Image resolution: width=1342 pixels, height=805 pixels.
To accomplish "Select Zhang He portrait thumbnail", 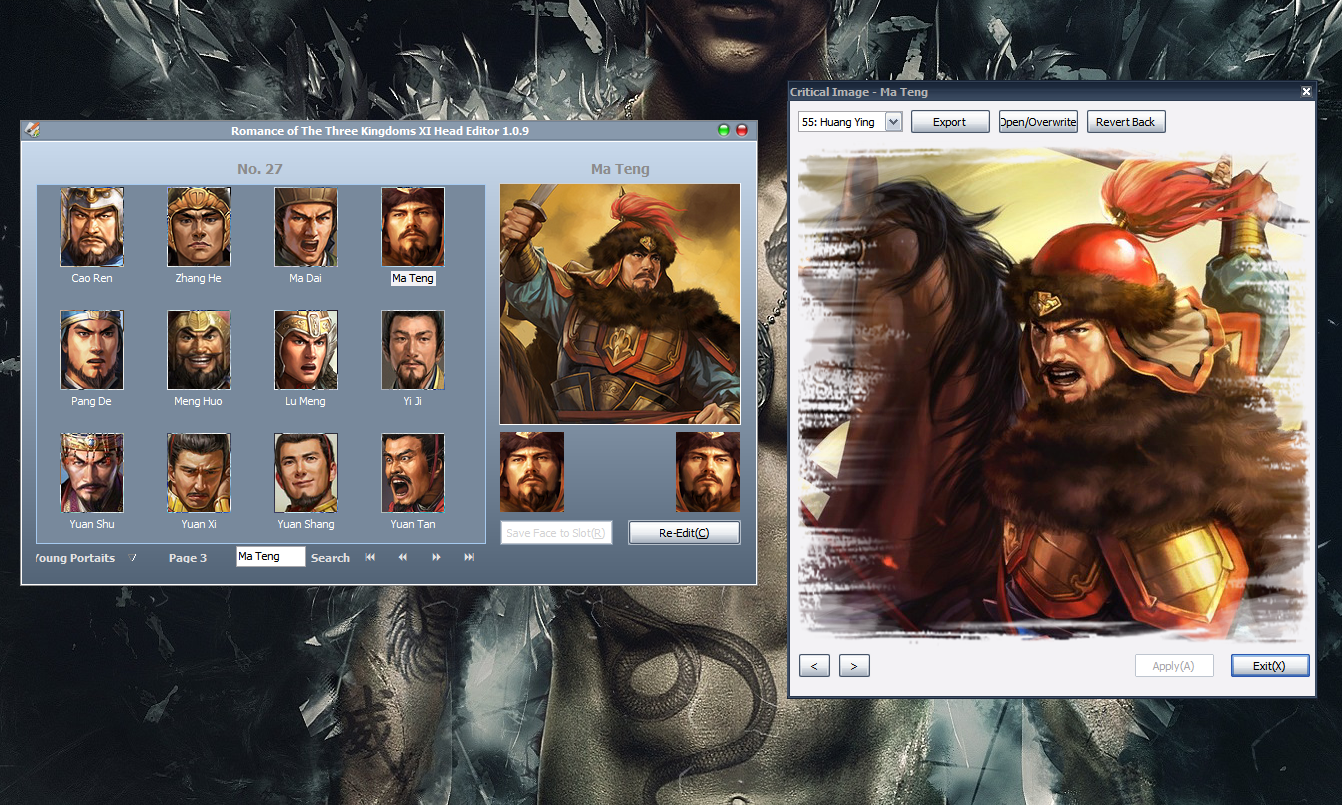I will point(199,227).
